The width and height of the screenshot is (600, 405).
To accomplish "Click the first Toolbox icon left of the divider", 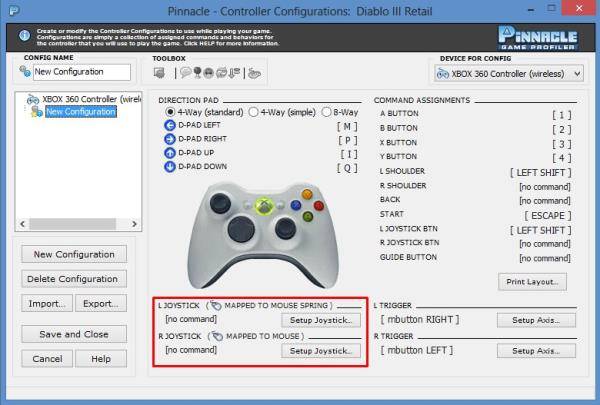I will tap(159, 73).
